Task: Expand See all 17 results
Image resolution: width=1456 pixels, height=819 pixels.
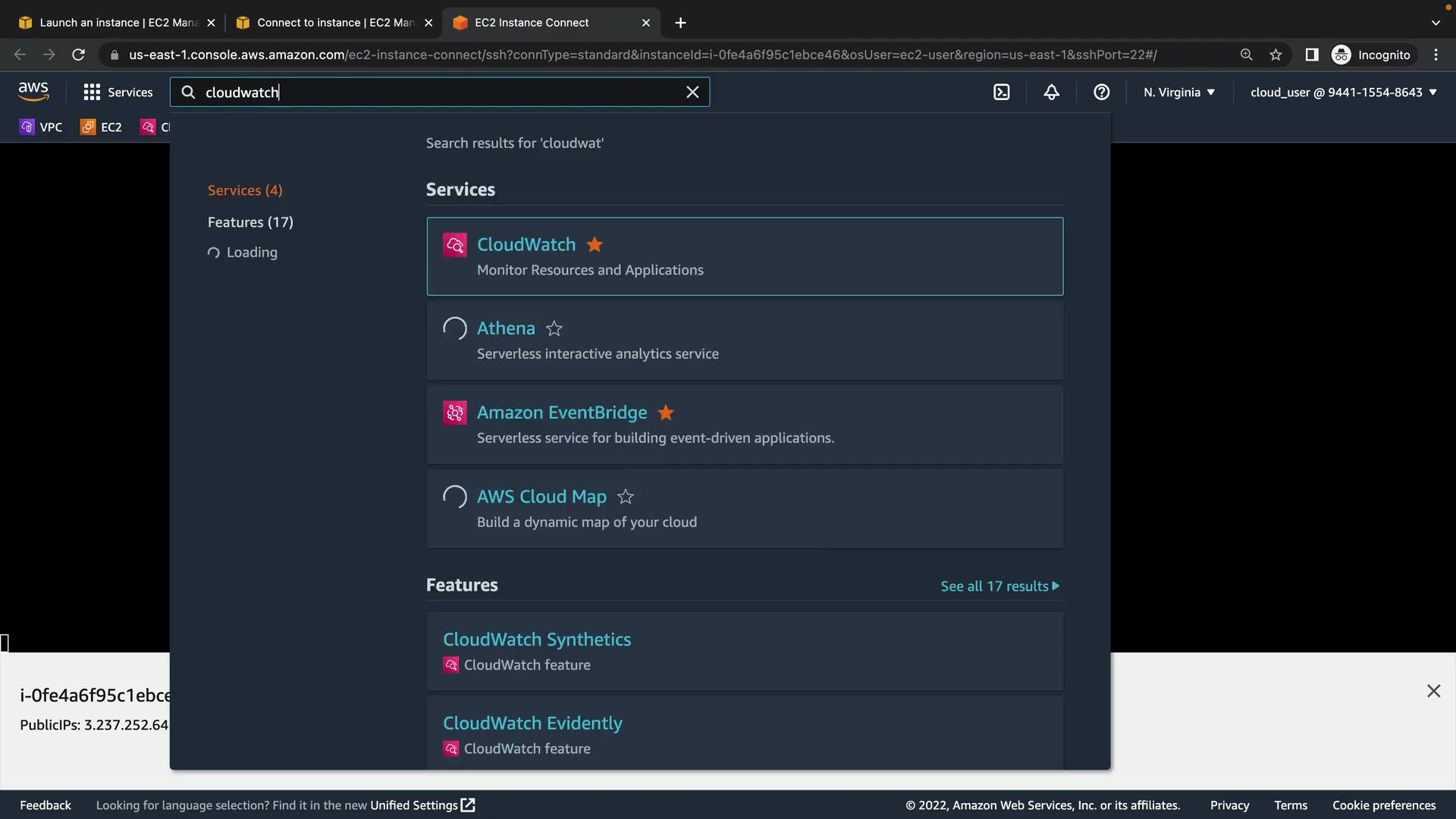Action: pyautogui.click(x=999, y=586)
